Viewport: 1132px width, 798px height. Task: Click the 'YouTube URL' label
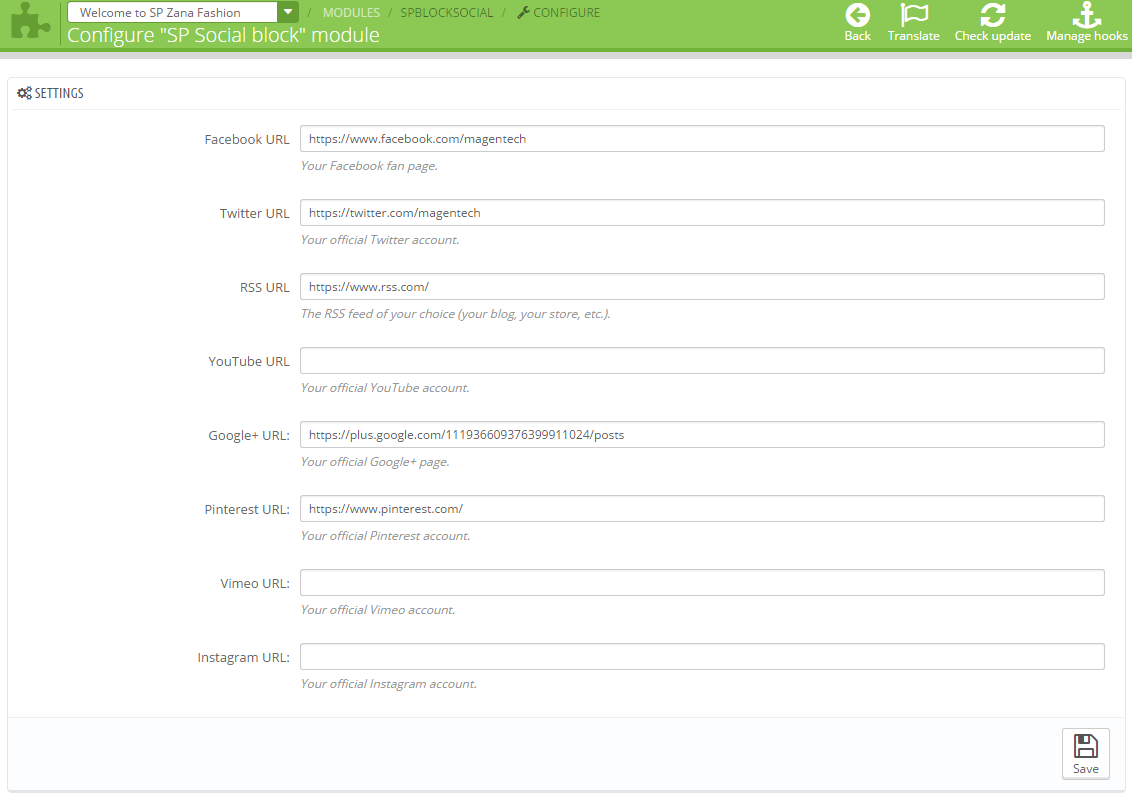248,361
